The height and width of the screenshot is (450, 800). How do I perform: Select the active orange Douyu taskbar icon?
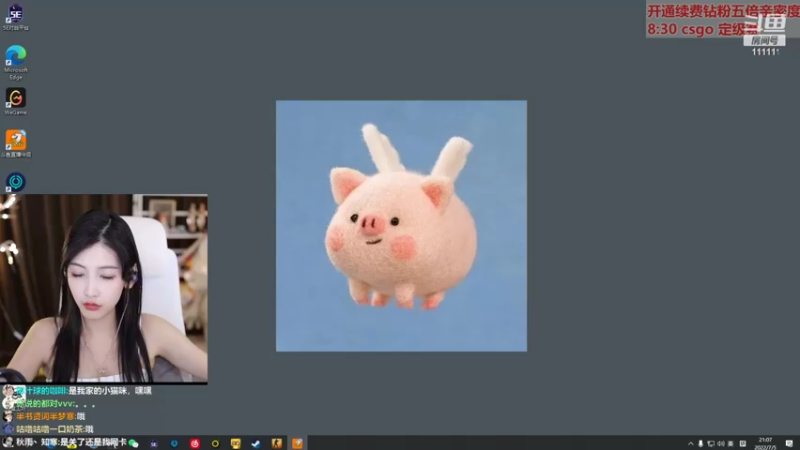pos(297,443)
